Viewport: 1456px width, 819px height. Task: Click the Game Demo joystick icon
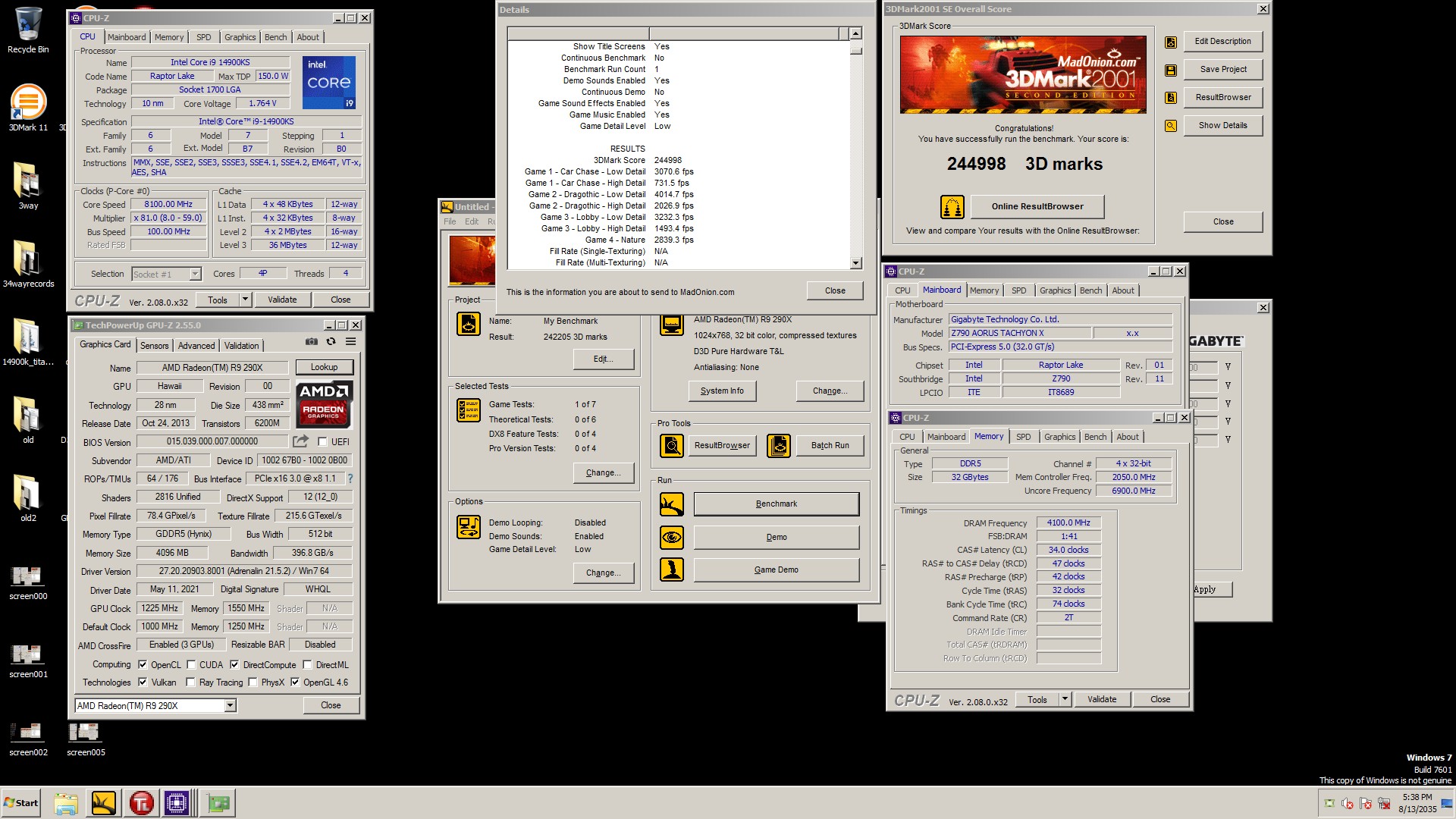coord(672,570)
